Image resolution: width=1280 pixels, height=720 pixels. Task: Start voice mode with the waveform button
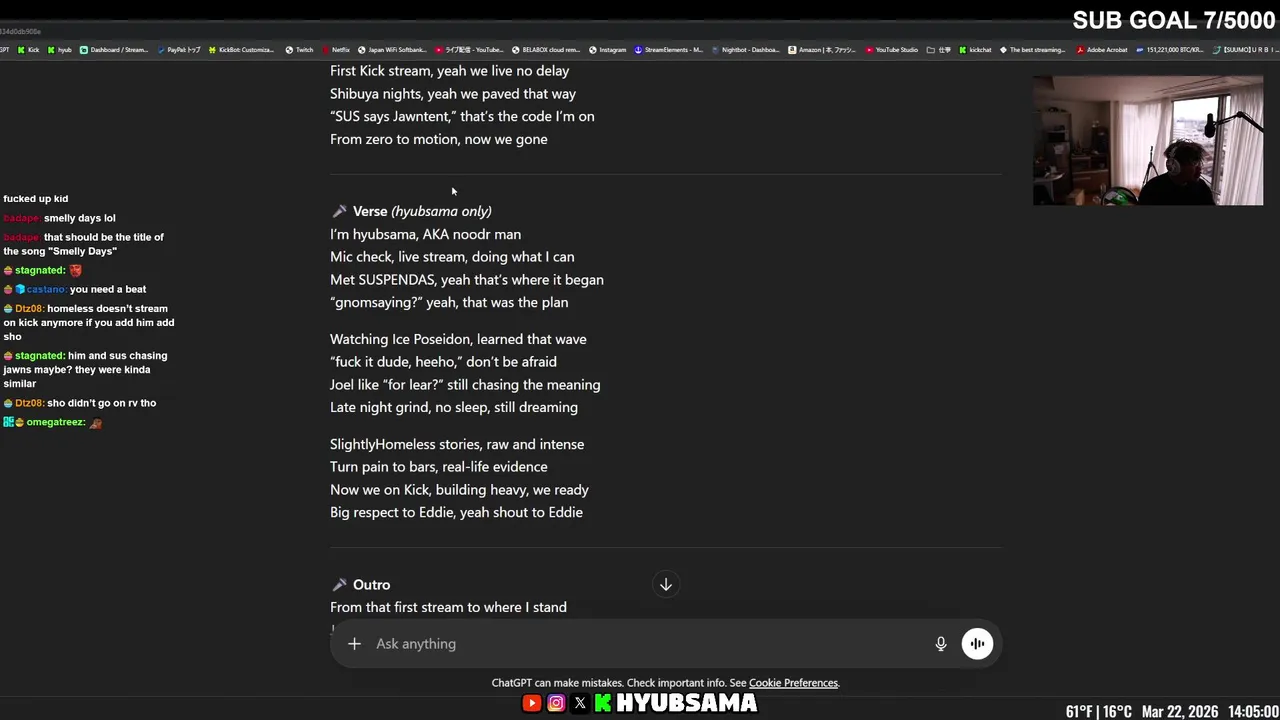pos(977,644)
